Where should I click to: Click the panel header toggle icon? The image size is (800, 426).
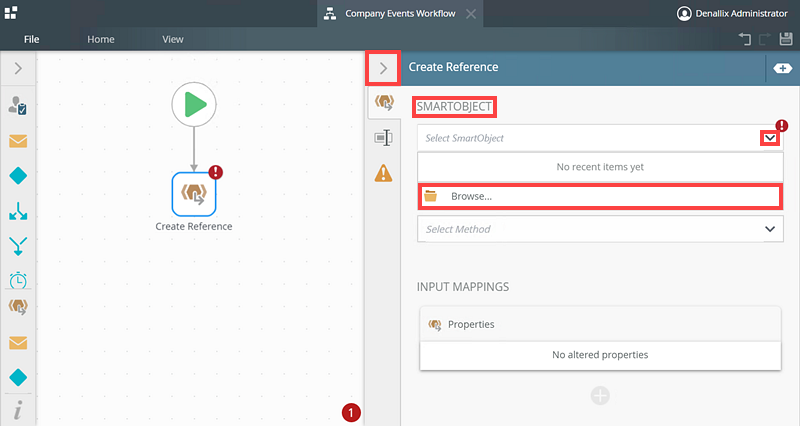782,68
